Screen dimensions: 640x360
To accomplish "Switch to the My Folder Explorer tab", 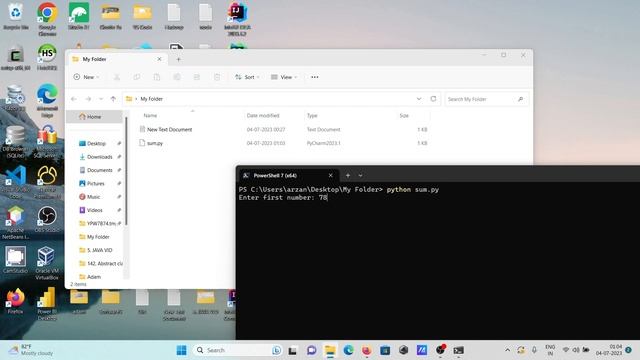I will coord(118,59).
